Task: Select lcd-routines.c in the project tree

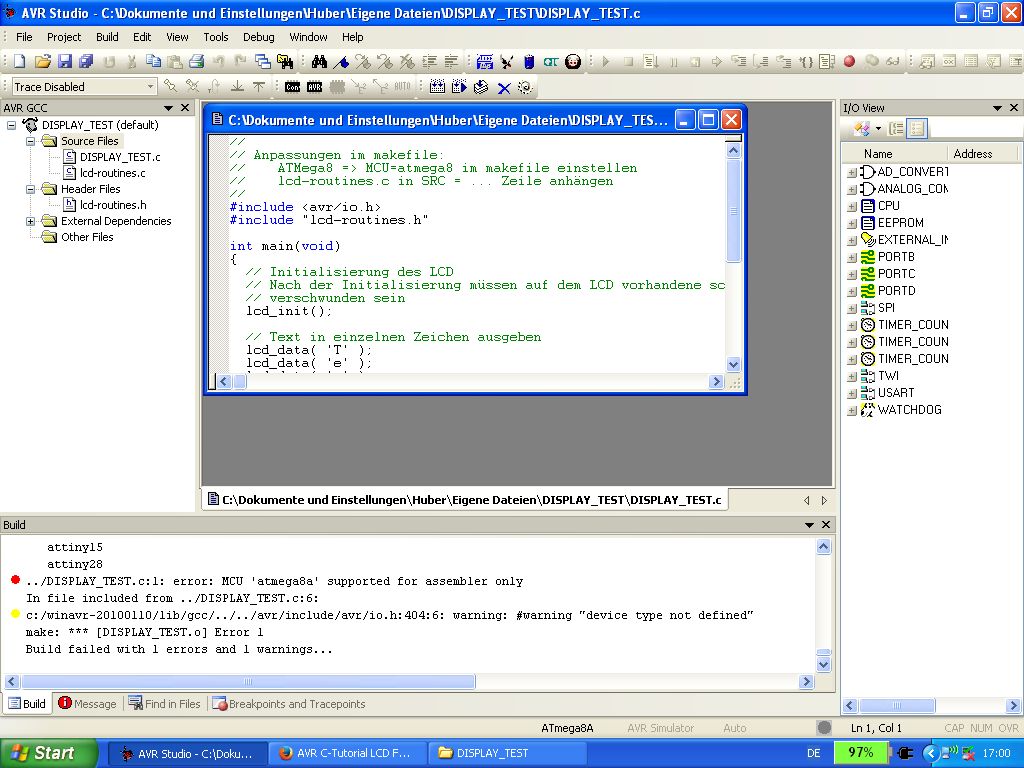Action: 112,173
